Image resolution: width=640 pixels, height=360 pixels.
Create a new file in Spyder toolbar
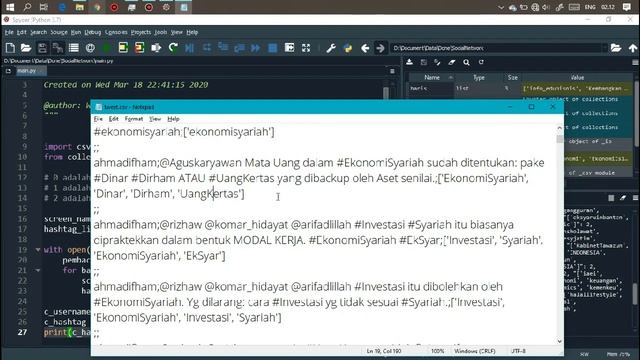10,48
